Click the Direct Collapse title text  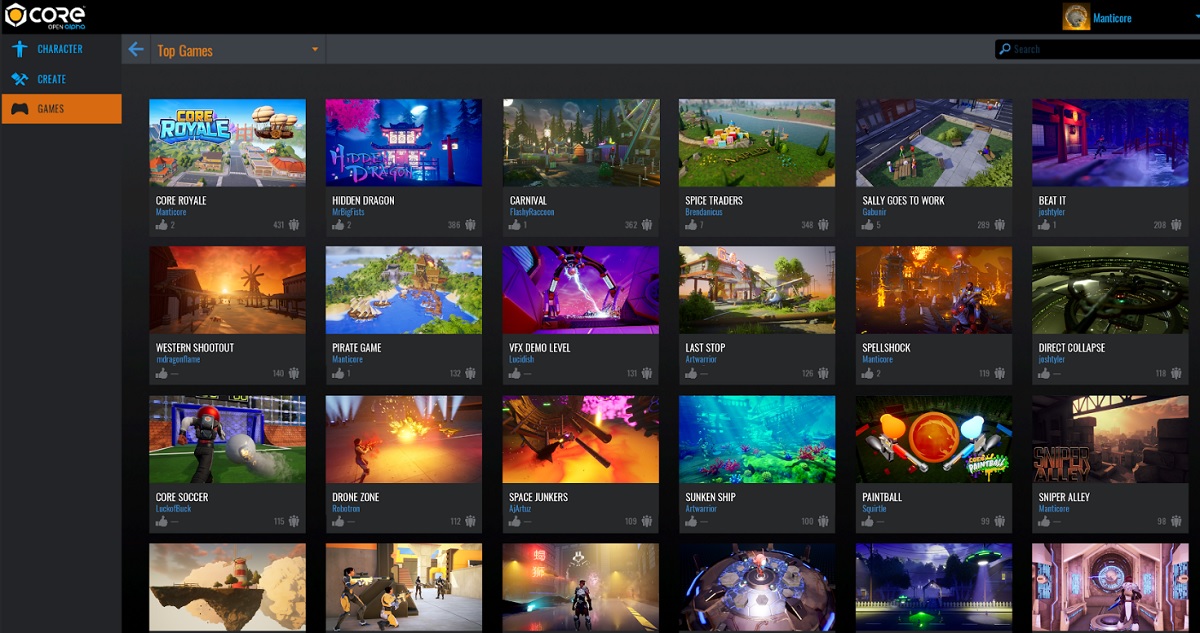pos(1072,348)
